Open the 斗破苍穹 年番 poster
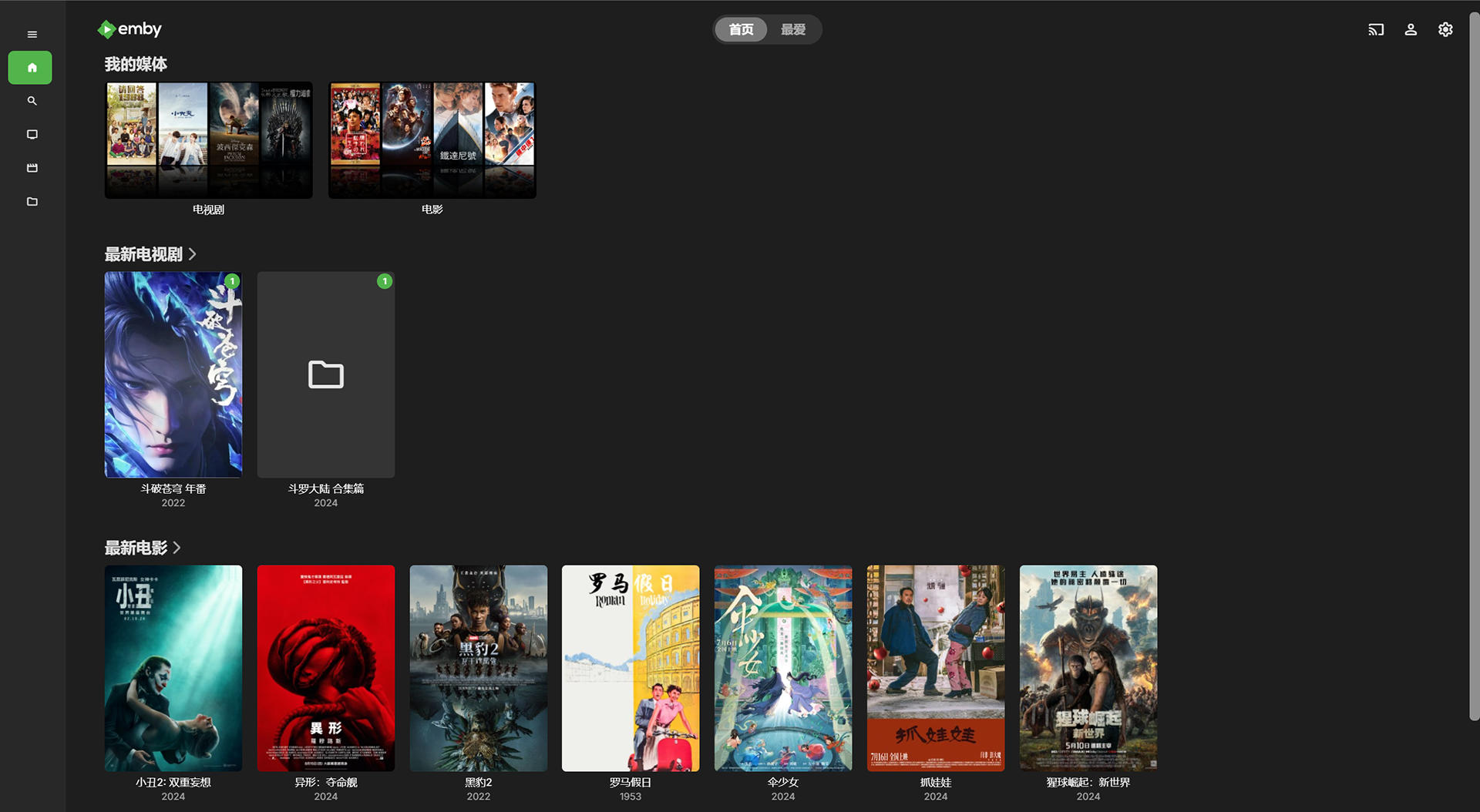 (x=173, y=374)
